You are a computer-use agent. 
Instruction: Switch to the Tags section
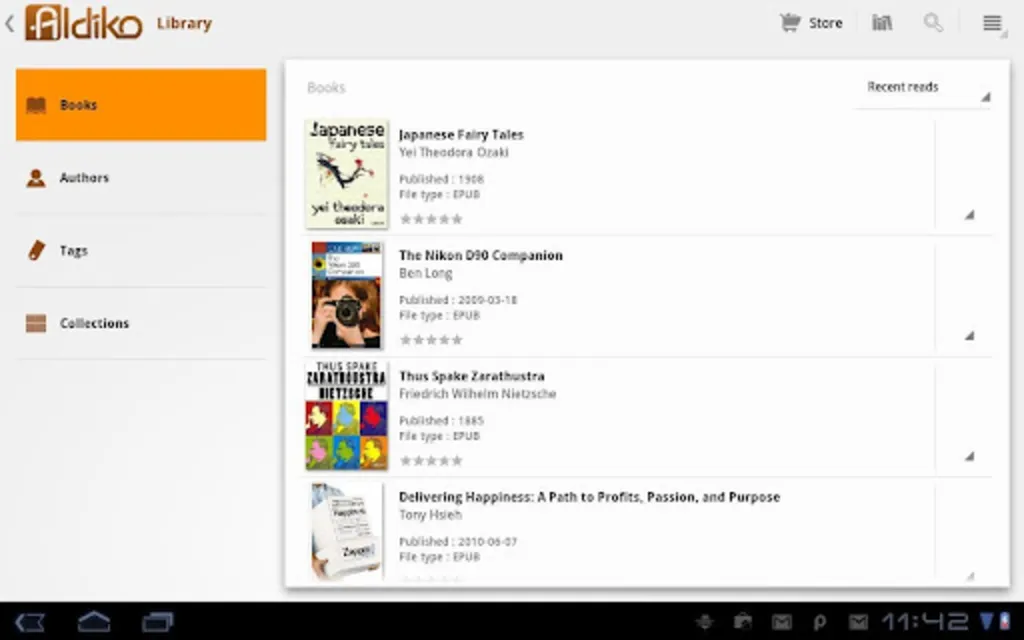(x=141, y=250)
